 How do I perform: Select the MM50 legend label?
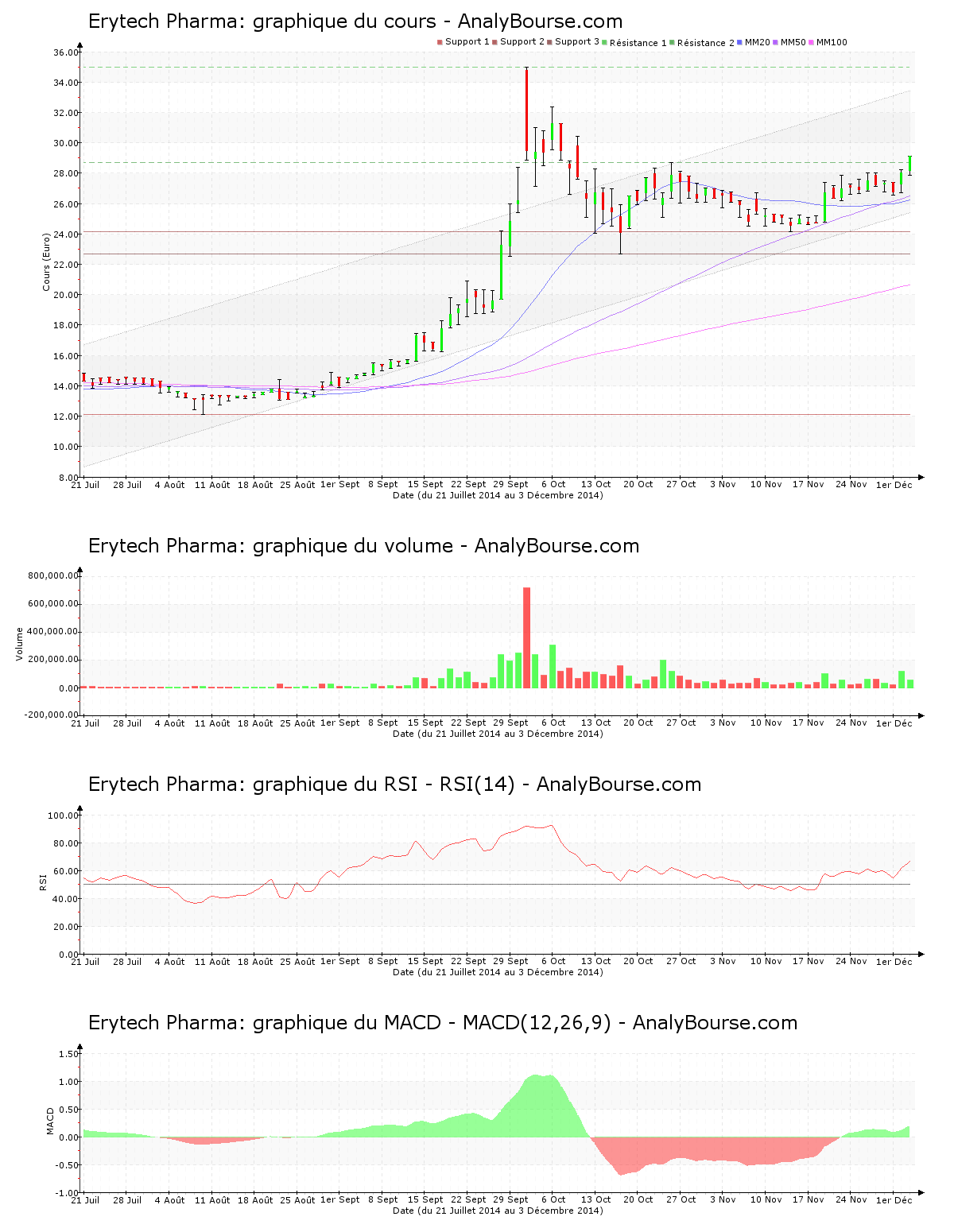click(x=793, y=42)
